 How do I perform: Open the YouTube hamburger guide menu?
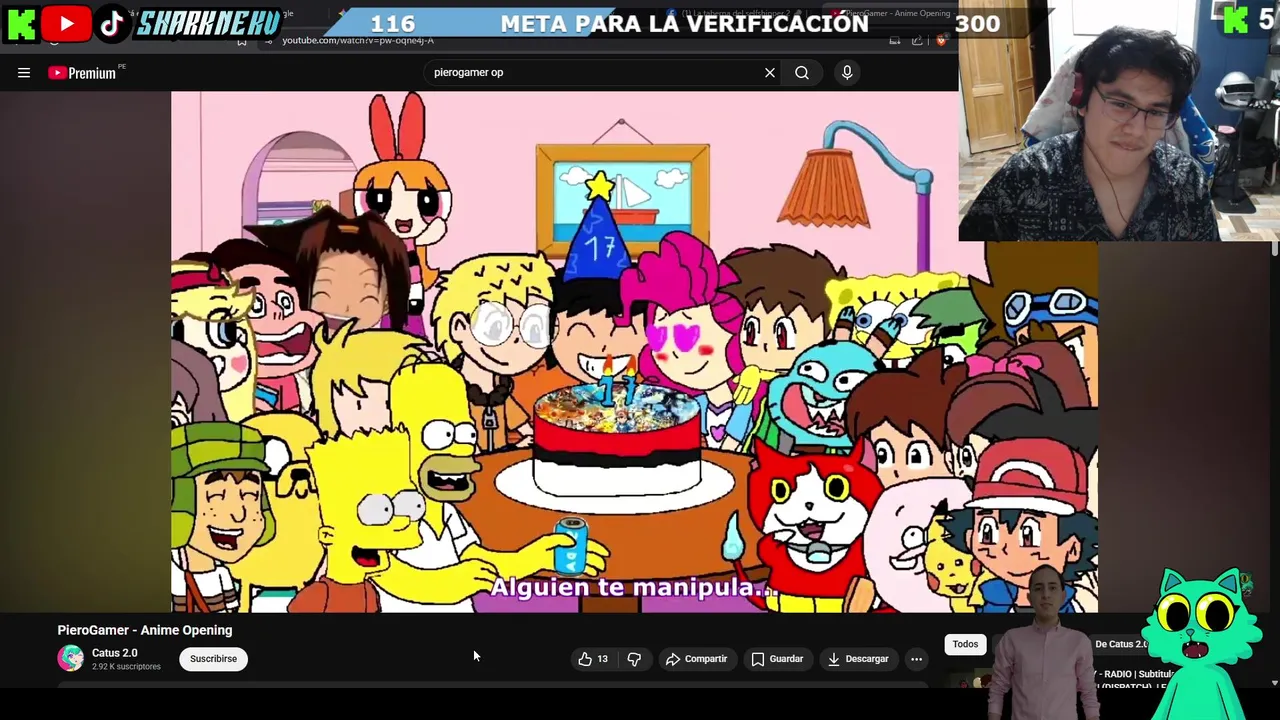24,72
